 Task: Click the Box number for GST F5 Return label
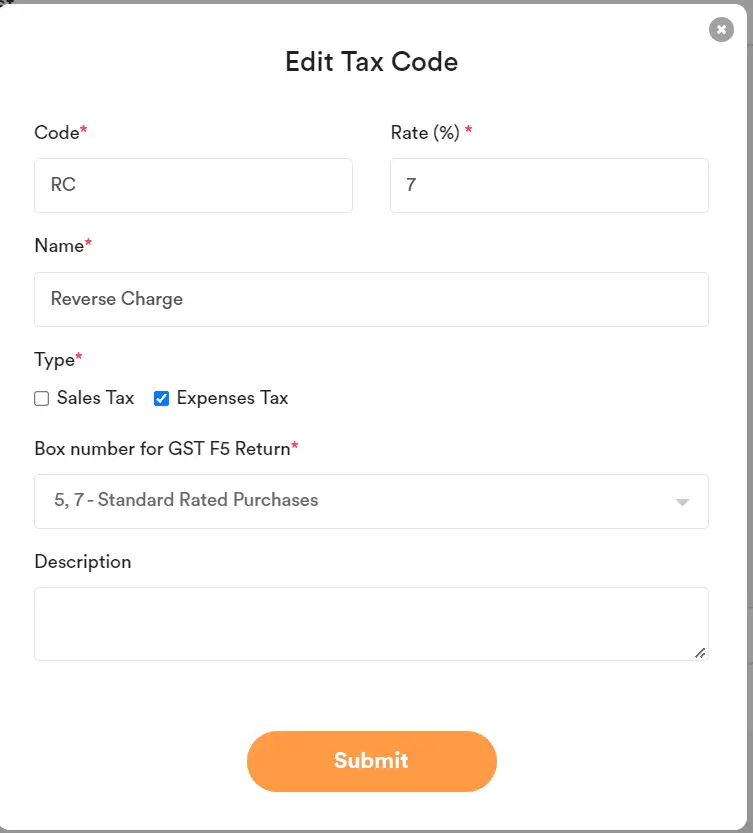(162, 448)
